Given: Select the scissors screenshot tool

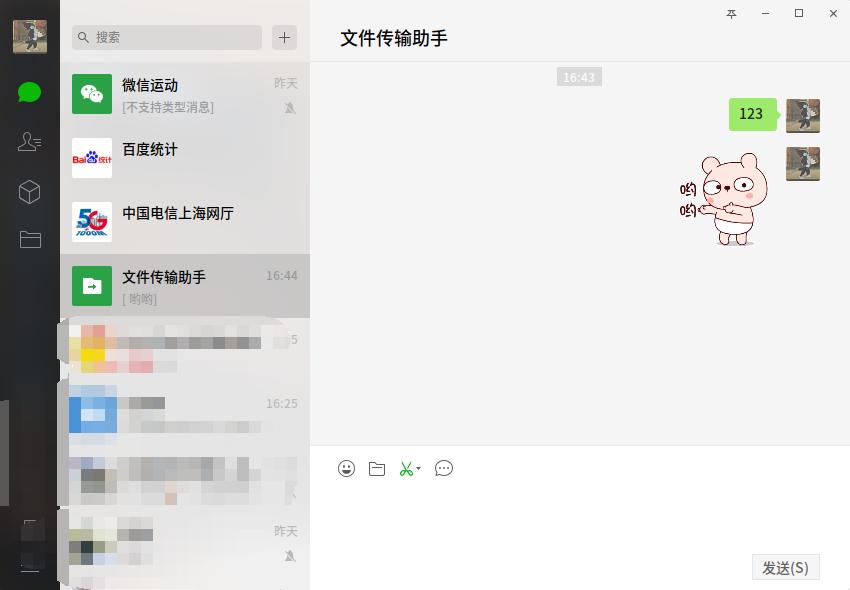Looking at the screenshot, I should (406, 469).
